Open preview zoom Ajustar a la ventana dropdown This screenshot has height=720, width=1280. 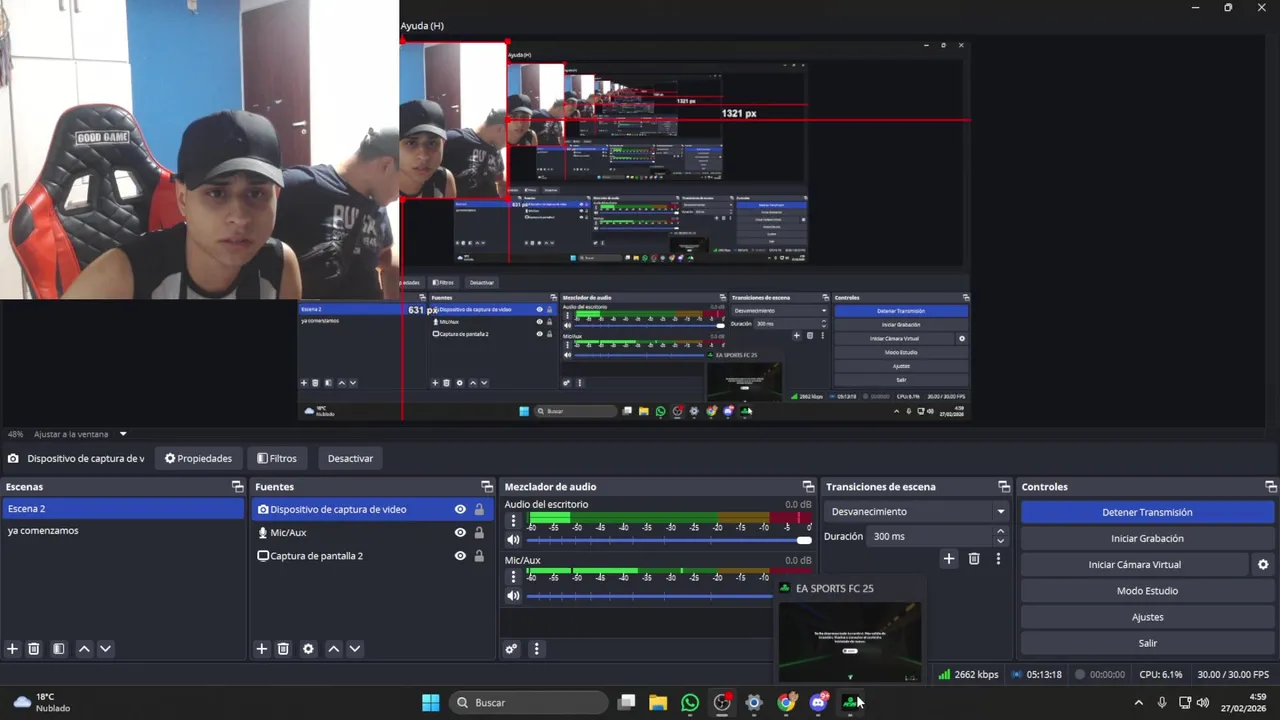tap(123, 434)
